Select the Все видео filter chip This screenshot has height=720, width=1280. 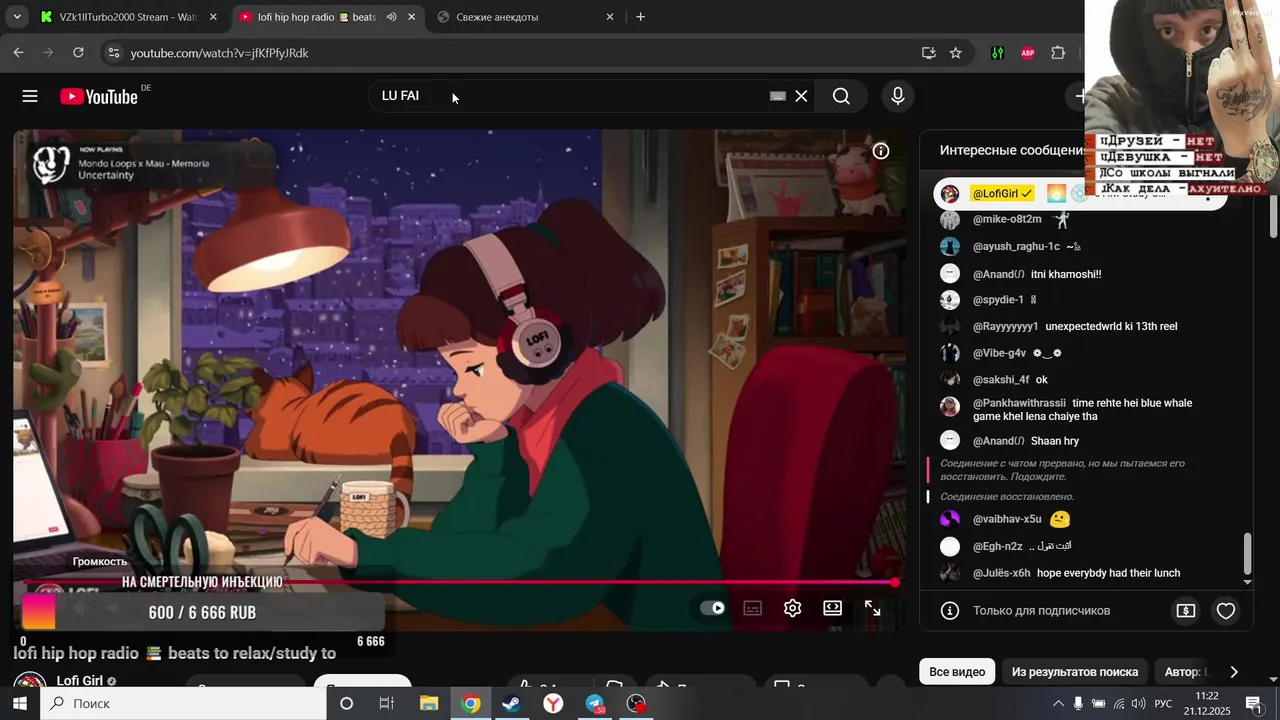[x=957, y=672]
